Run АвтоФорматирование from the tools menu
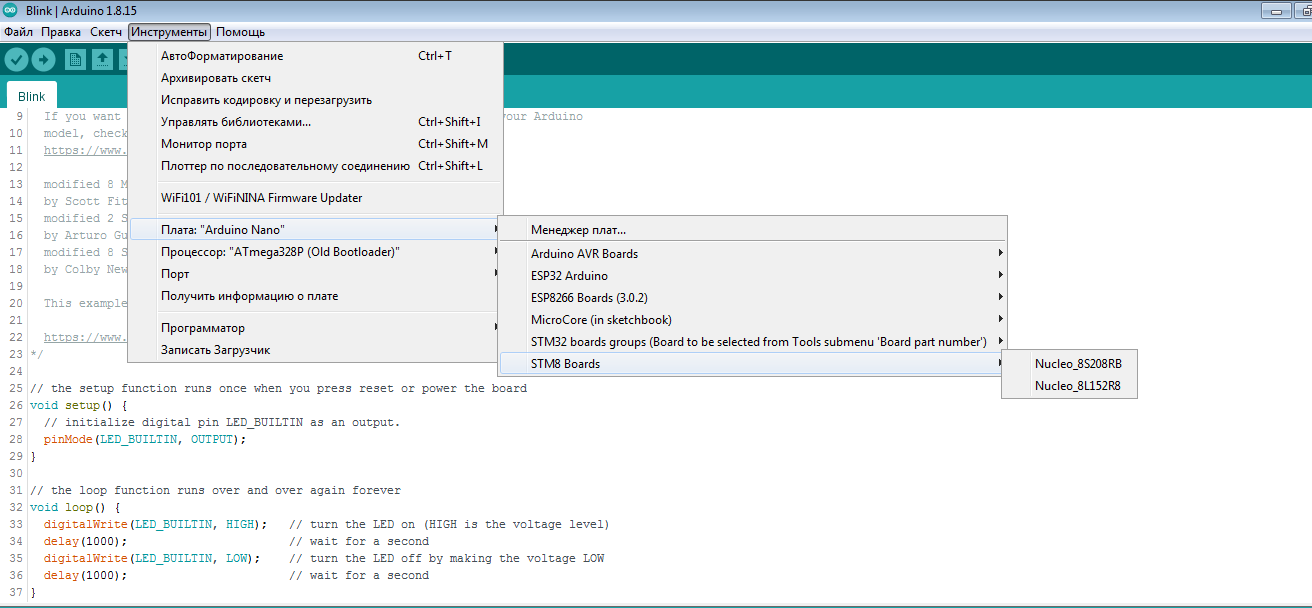This screenshot has width=1312, height=608. (x=222, y=56)
